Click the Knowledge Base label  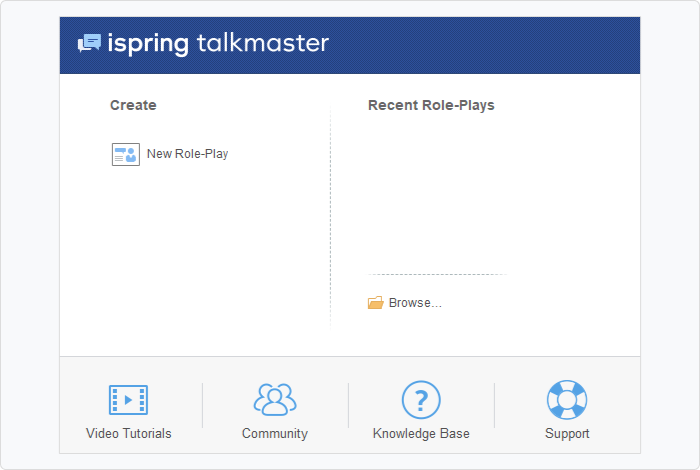[x=421, y=433]
